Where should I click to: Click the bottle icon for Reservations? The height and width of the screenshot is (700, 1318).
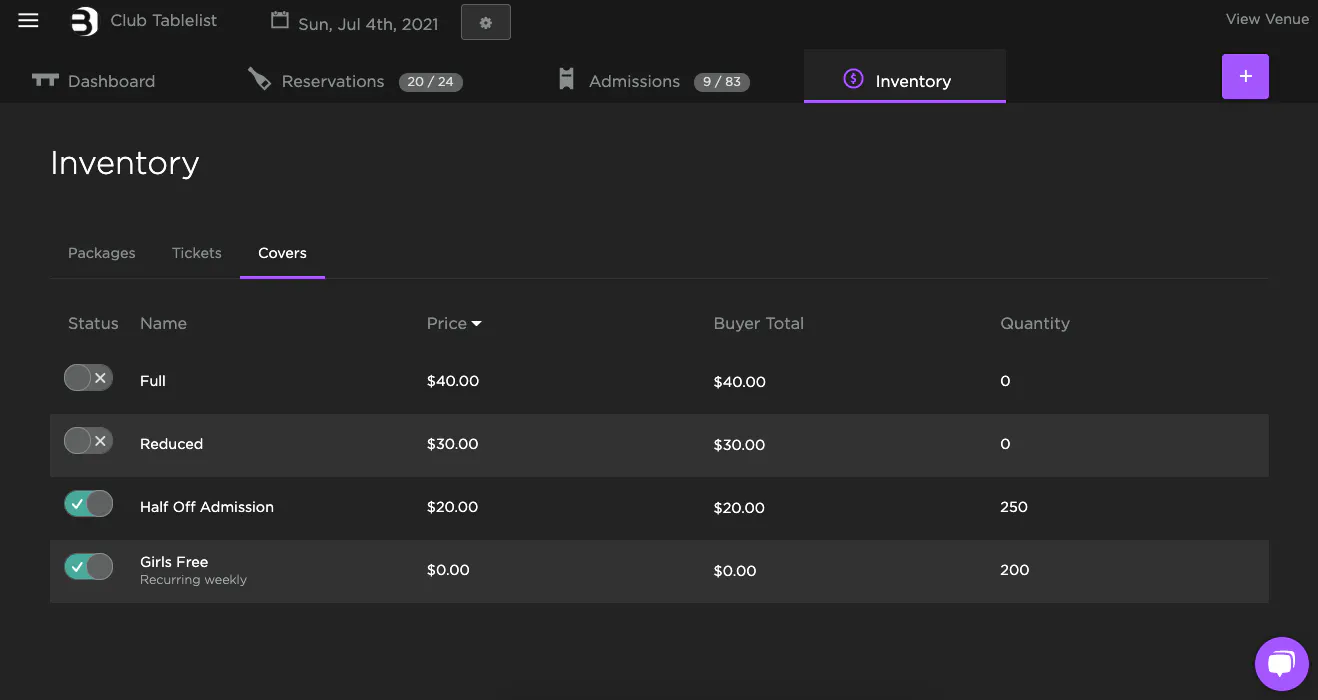tap(260, 80)
